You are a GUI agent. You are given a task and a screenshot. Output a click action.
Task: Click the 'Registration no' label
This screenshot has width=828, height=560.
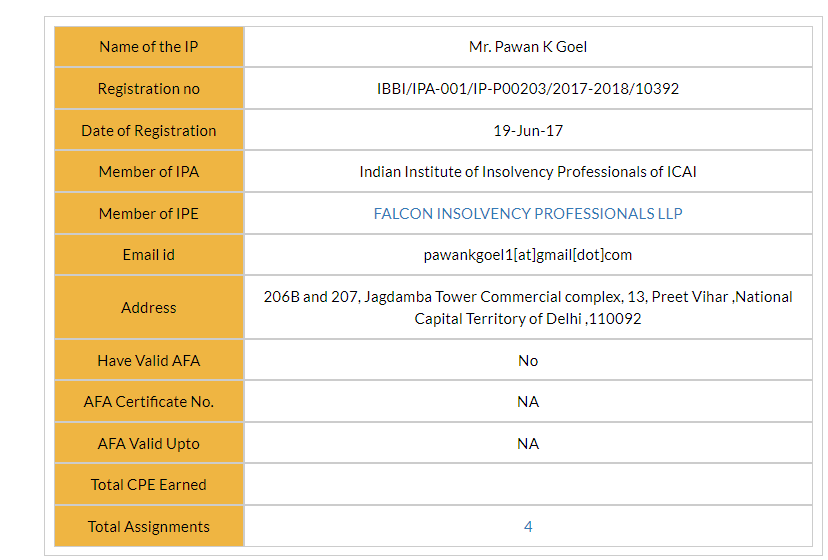[x=149, y=88]
